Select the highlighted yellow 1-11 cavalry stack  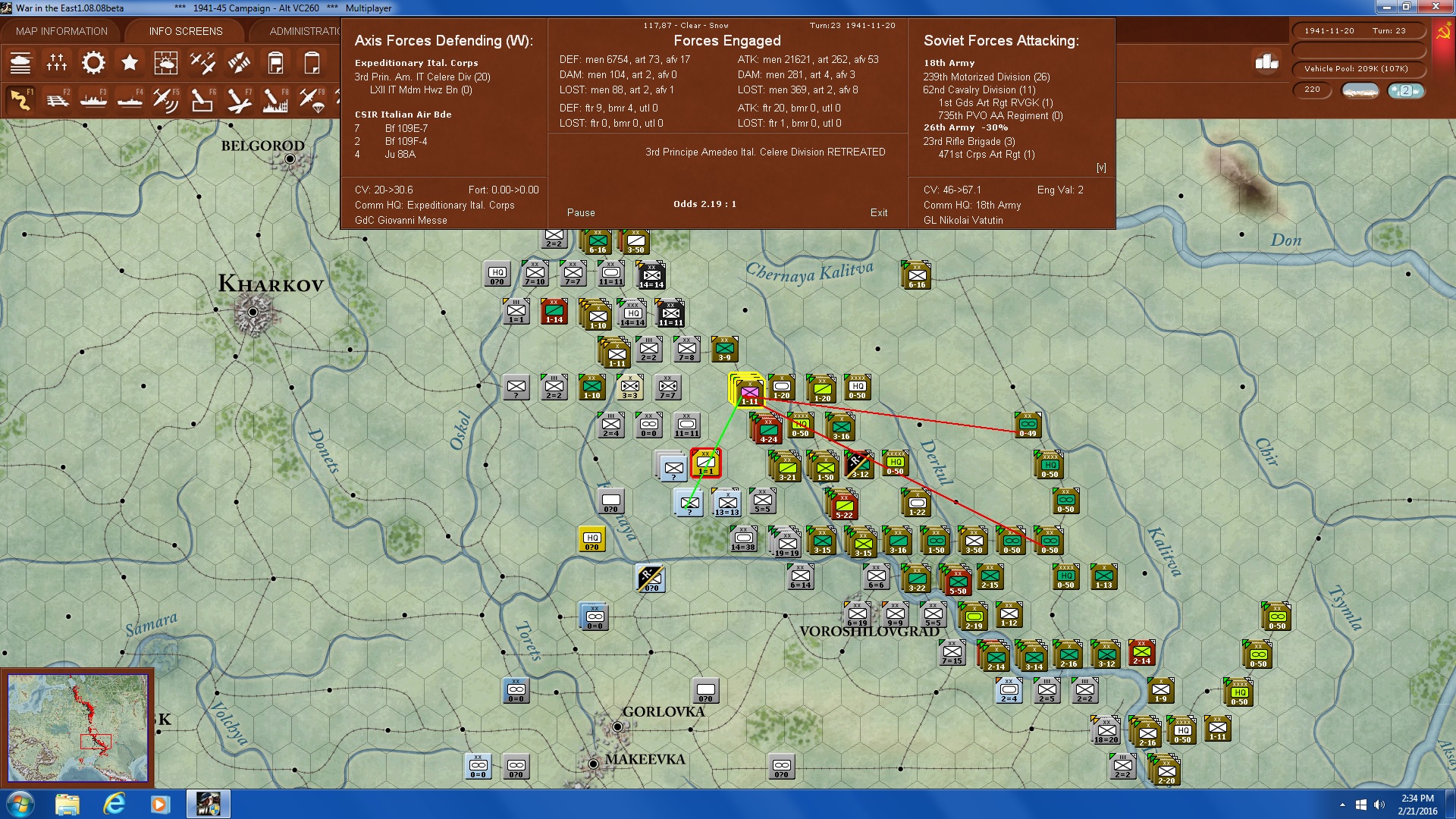click(748, 391)
